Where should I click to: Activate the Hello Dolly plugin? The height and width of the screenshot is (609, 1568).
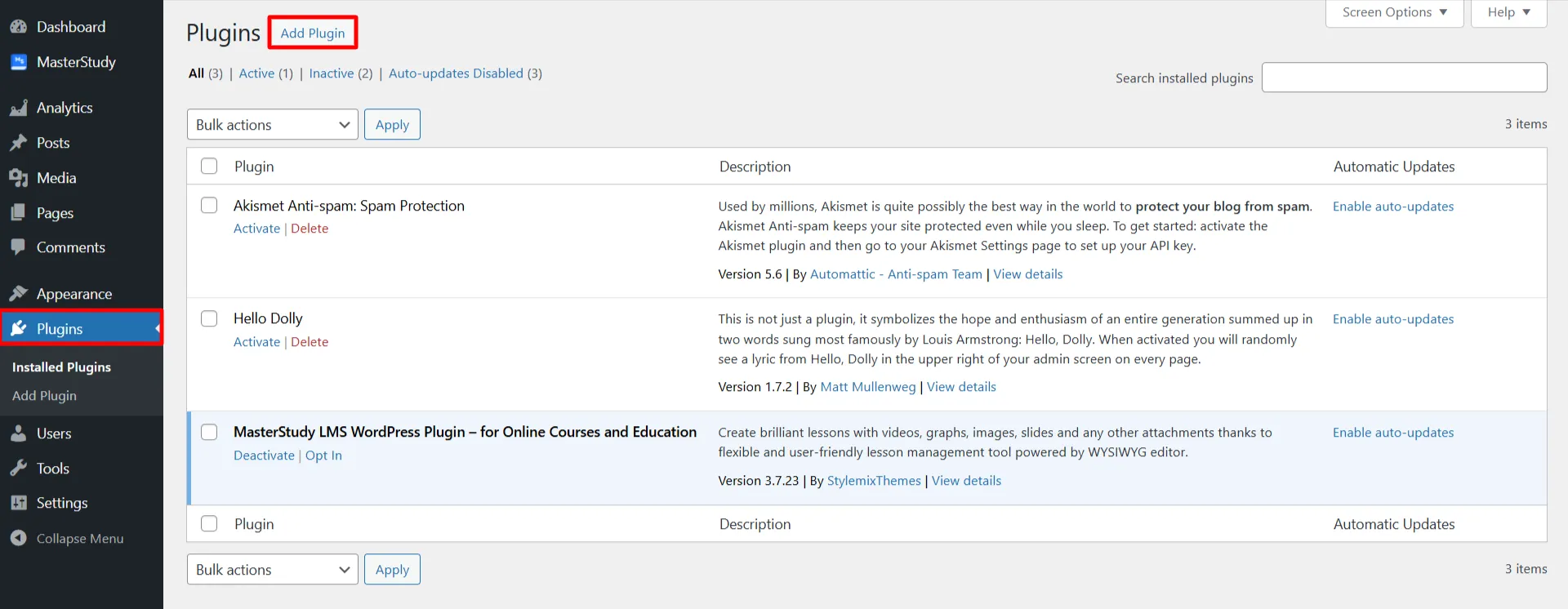[256, 342]
